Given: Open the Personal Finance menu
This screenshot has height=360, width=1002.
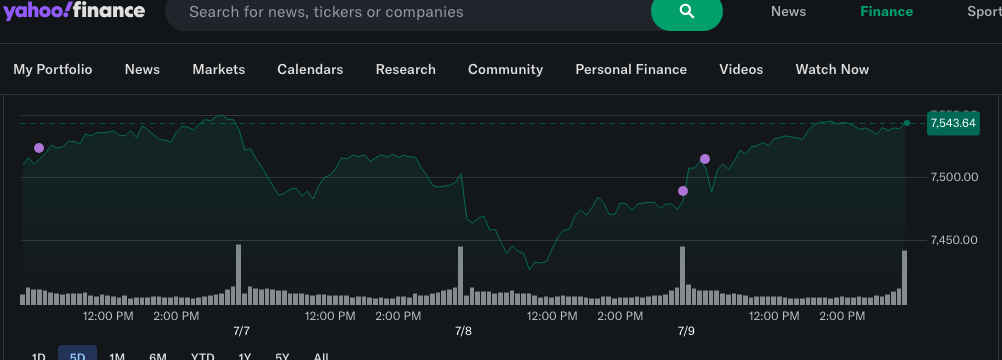Looking at the screenshot, I should tap(631, 69).
